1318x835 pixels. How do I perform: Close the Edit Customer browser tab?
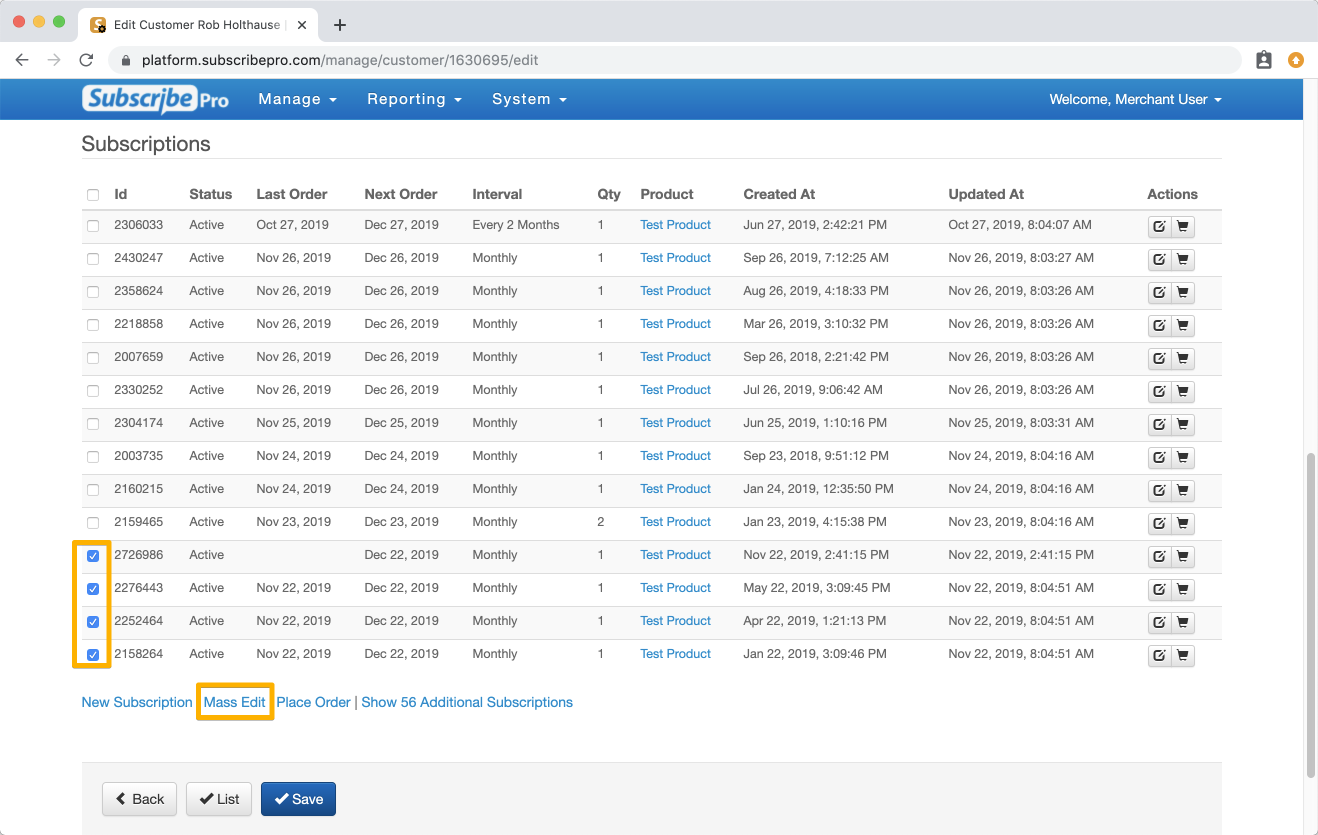point(302,25)
